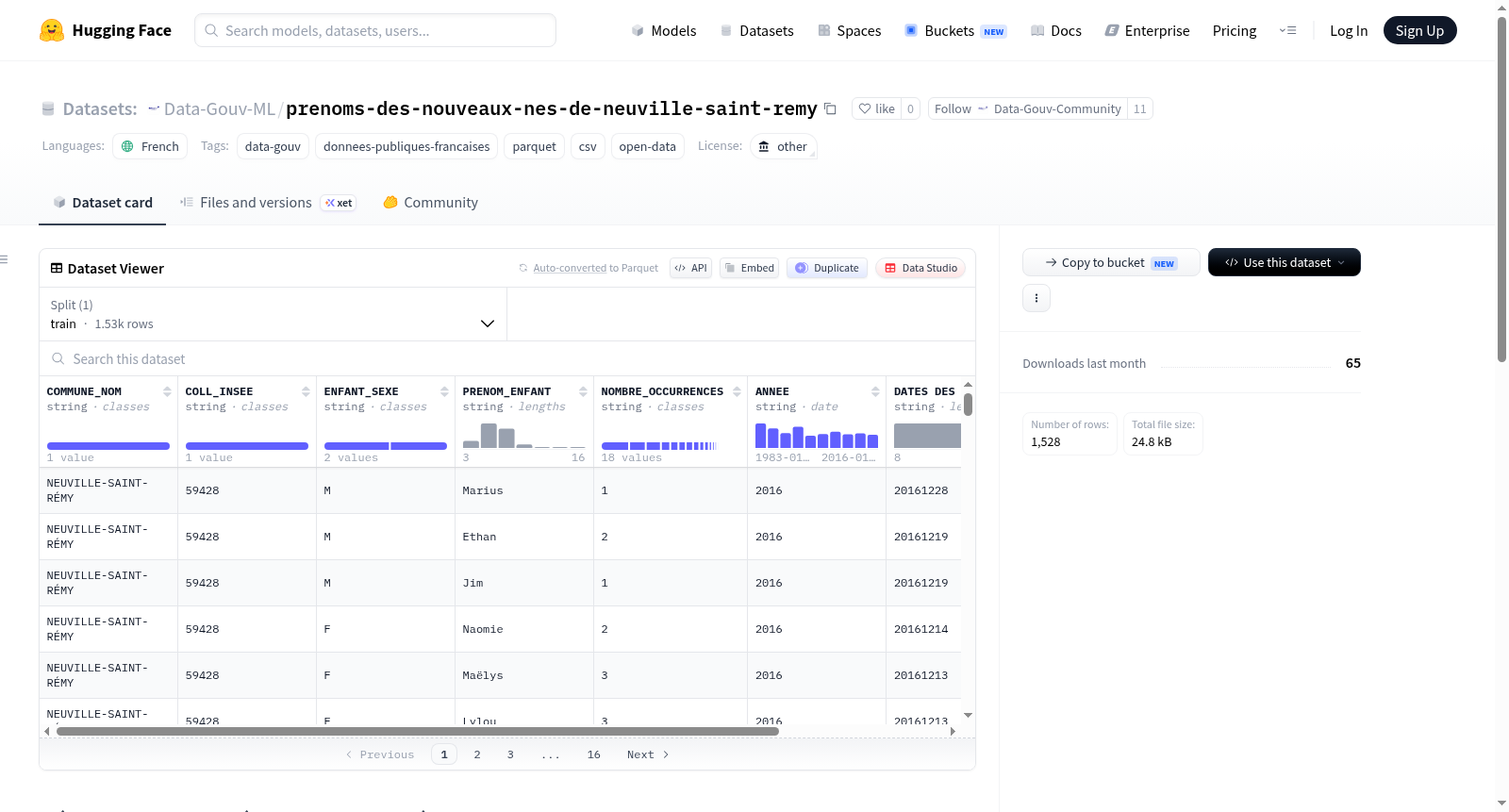Click the horizontal table scrollbar
The width and height of the screenshot is (1509, 812).
tap(417, 731)
